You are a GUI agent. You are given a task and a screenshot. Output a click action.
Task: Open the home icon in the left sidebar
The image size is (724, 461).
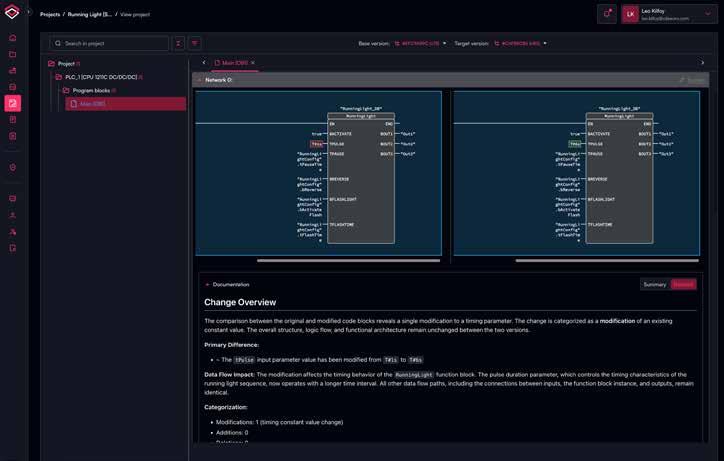pyautogui.click(x=12, y=37)
